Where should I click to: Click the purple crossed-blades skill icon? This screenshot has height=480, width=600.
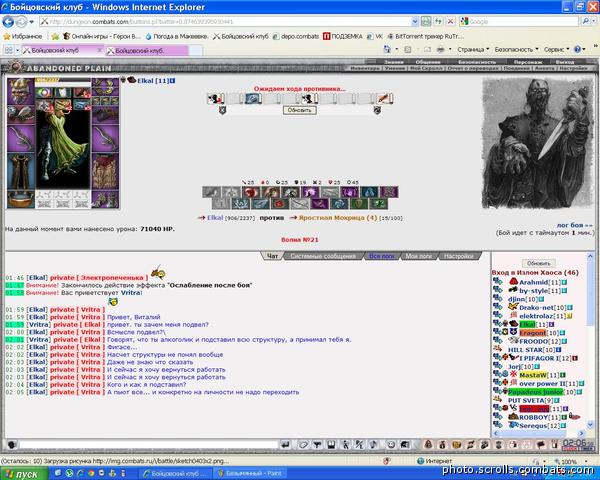(x=319, y=204)
